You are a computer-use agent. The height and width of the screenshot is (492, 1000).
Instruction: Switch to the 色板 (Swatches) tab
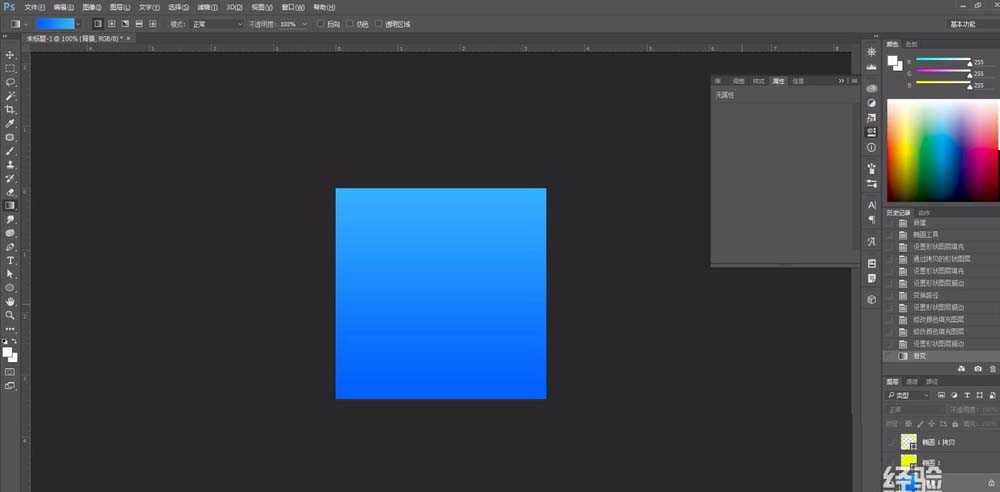pyautogui.click(x=911, y=44)
